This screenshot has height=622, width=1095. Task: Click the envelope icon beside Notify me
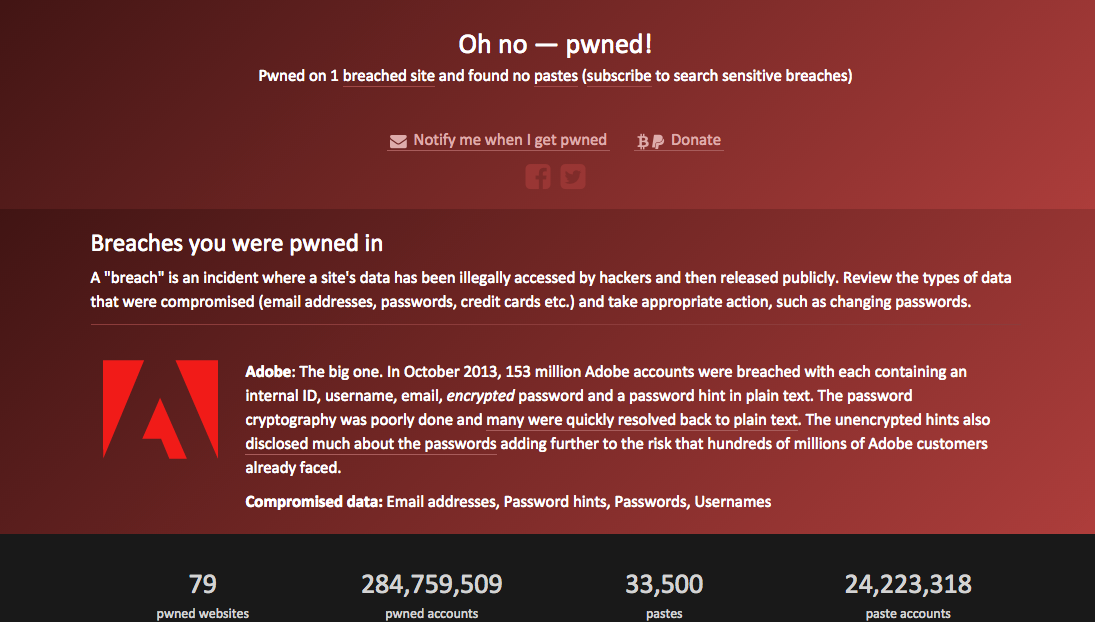(398, 142)
